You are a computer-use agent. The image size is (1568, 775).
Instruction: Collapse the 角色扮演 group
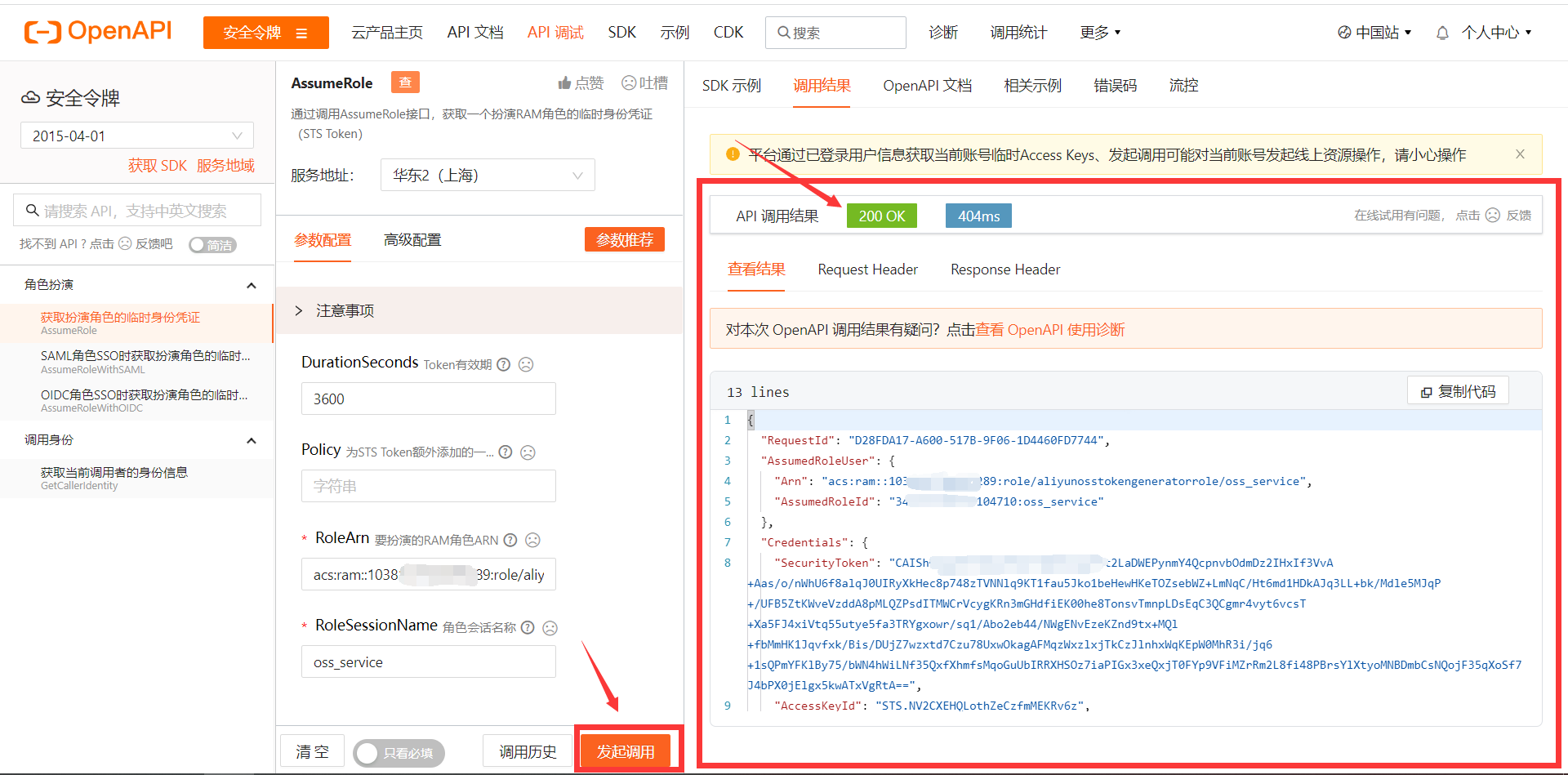(252, 285)
